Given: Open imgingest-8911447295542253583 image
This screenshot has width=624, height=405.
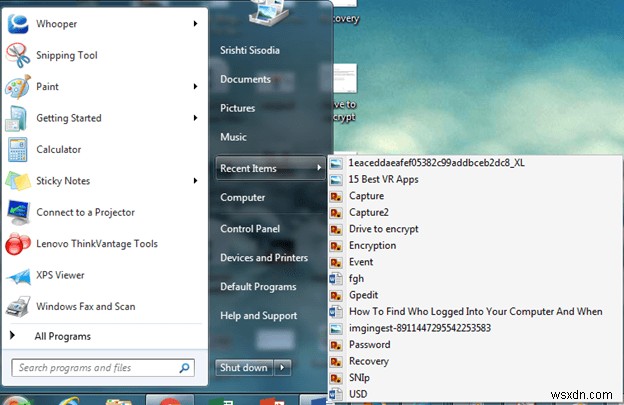Looking at the screenshot, I should point(420,329).
